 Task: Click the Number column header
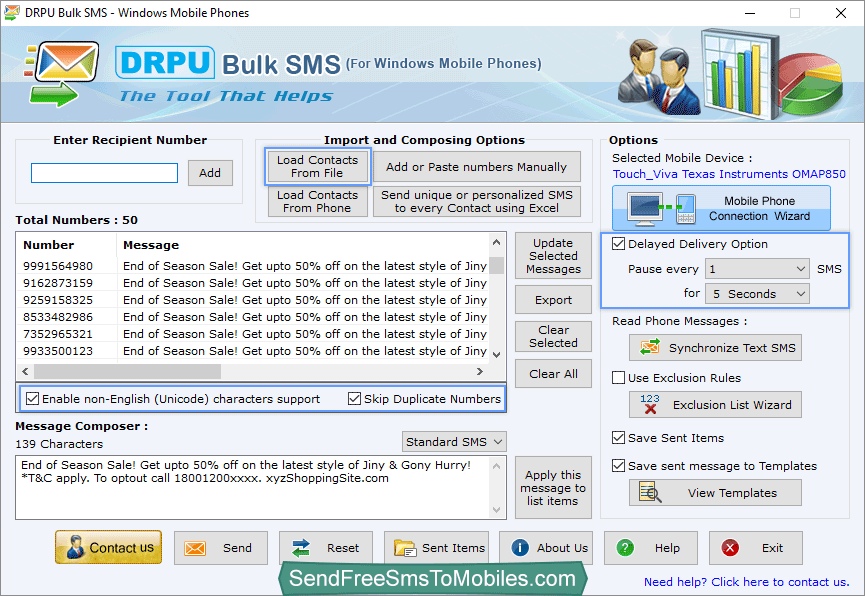pyautogui.click(x=67, y=245)
